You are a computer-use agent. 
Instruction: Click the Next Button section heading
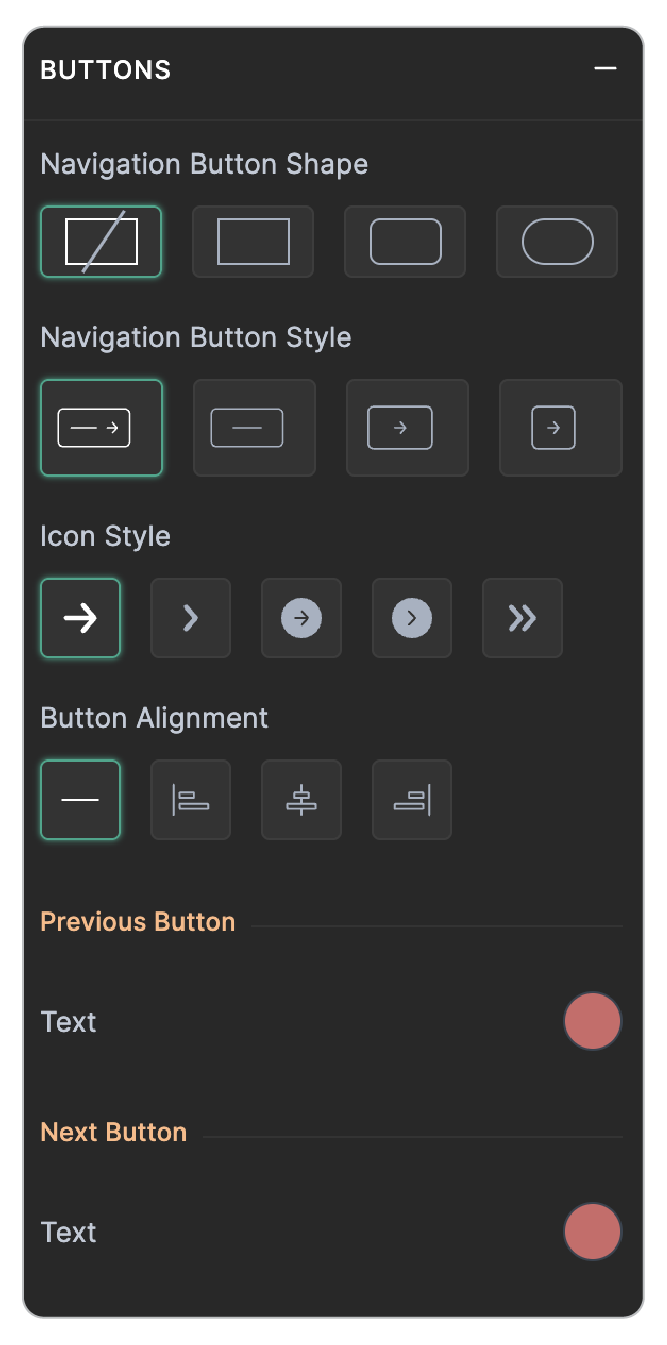coord(113,1131)
